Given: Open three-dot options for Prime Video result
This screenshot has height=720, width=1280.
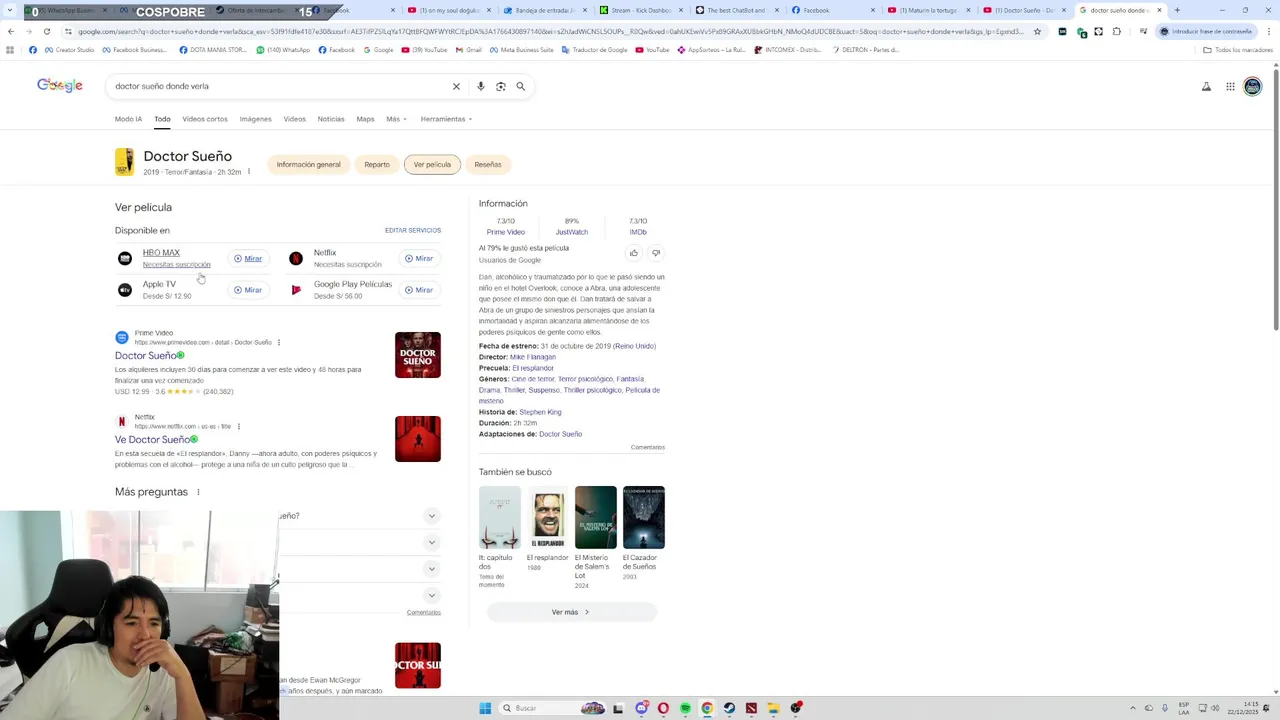Looking at the screenshot, I should click(x=278, y=342).
